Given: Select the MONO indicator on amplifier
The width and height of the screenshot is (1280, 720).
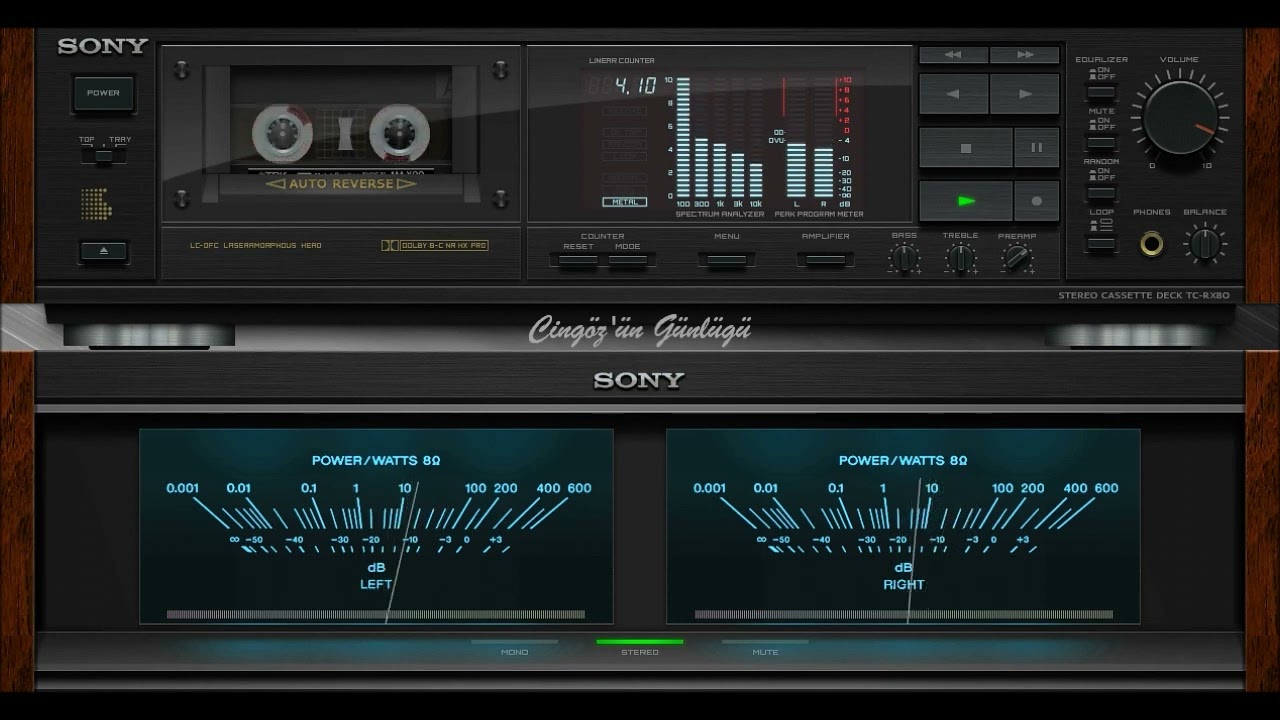Looking at the screenshot, I should tap(515, 647).
